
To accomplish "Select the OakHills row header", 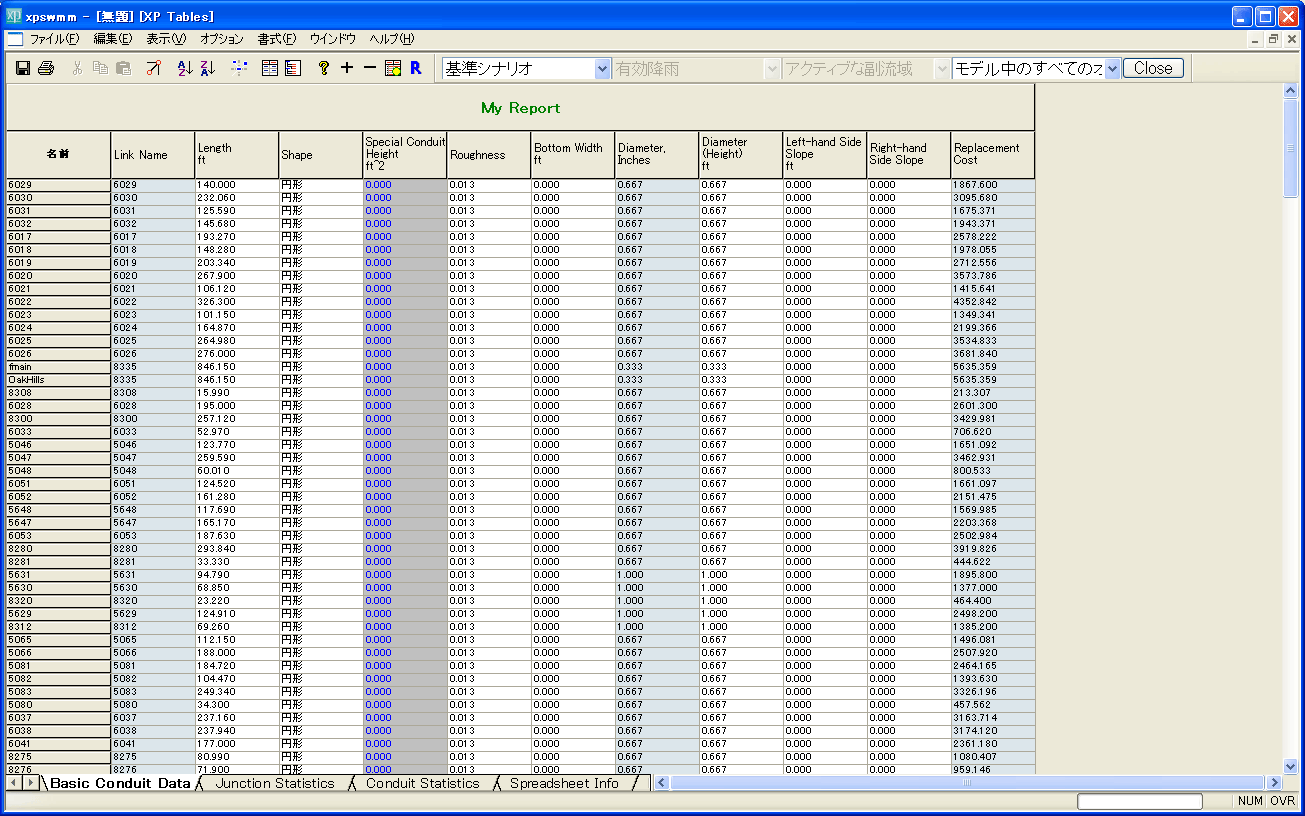I will [58, 380].
